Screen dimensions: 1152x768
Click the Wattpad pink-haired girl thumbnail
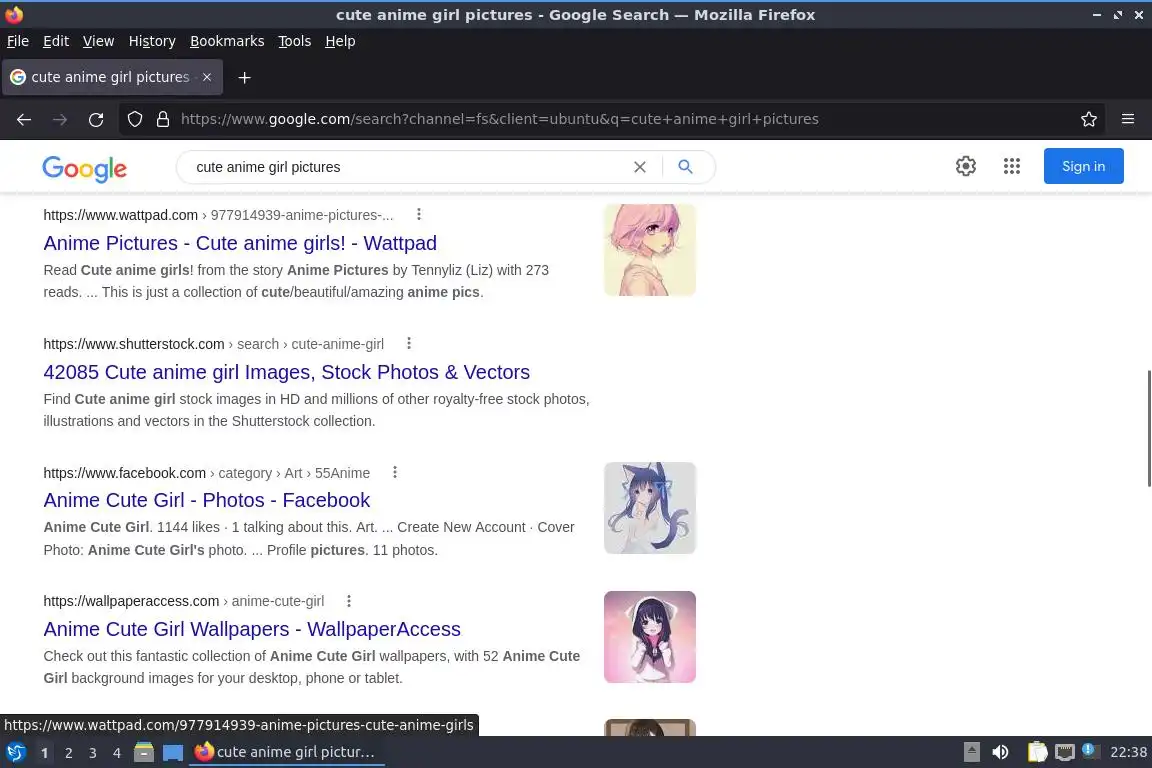pos(649,250)
